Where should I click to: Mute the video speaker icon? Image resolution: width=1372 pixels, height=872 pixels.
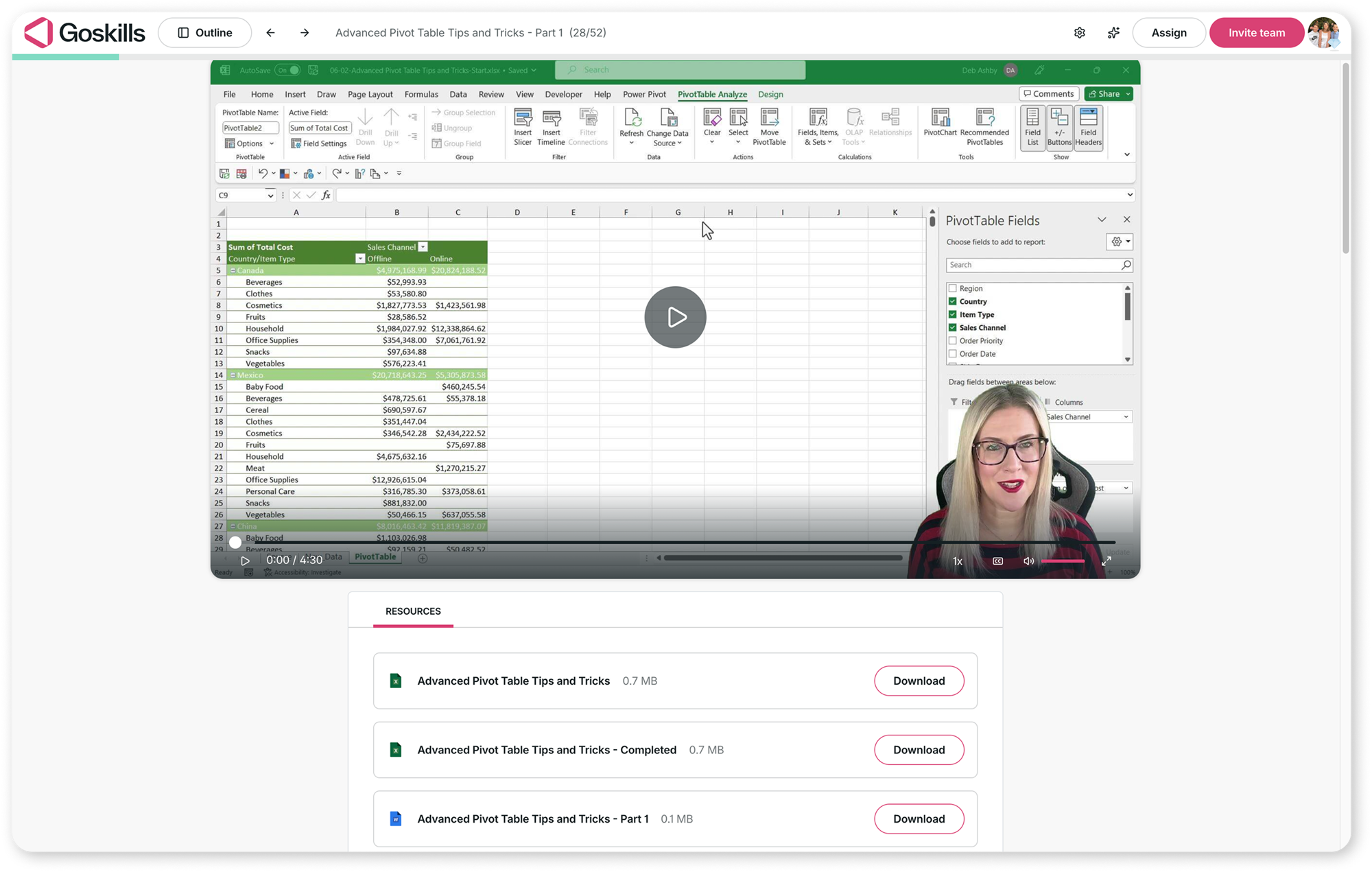[x=1028, y=561]
